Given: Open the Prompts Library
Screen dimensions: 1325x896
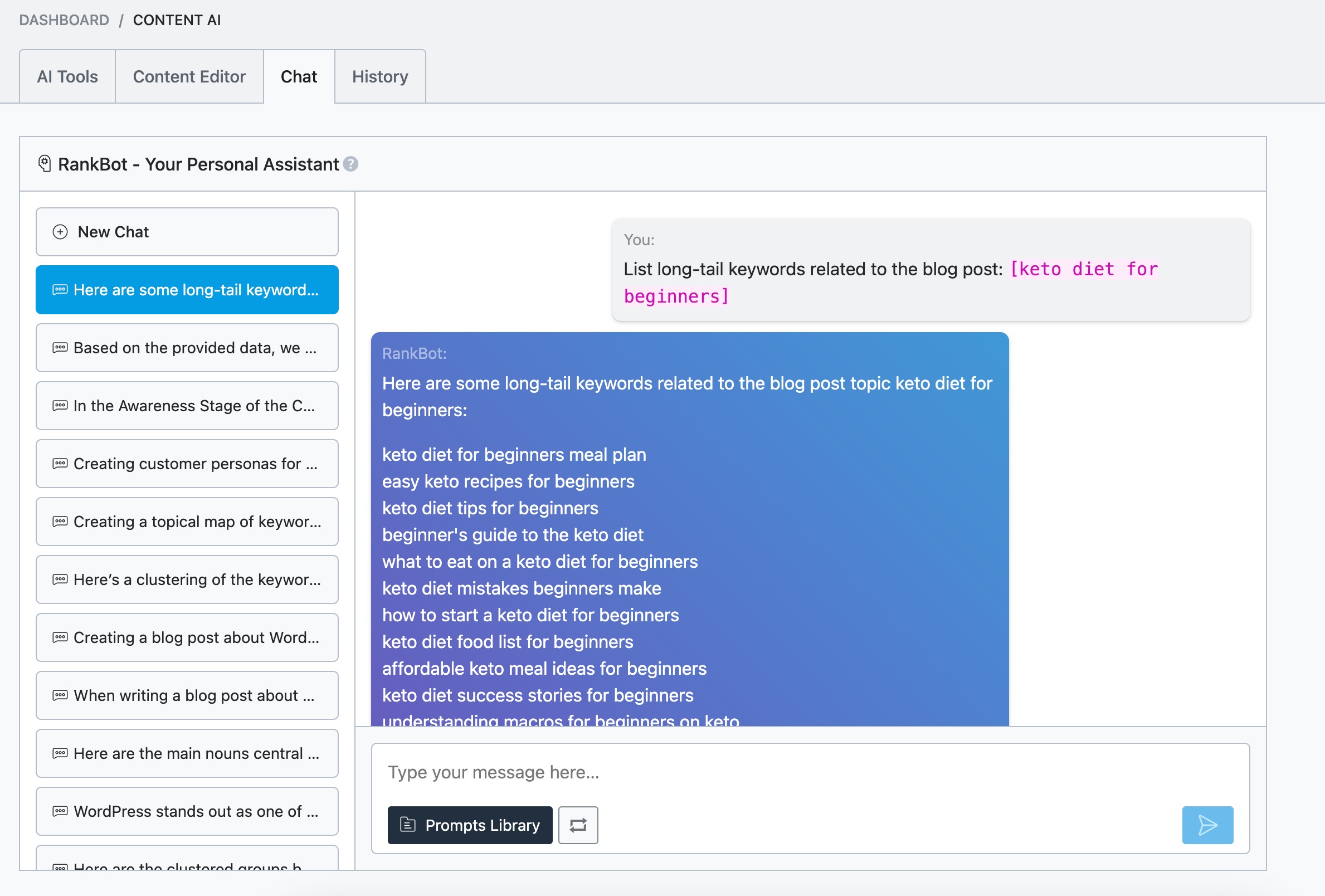Looking at the screenshot, I should 470,825.
